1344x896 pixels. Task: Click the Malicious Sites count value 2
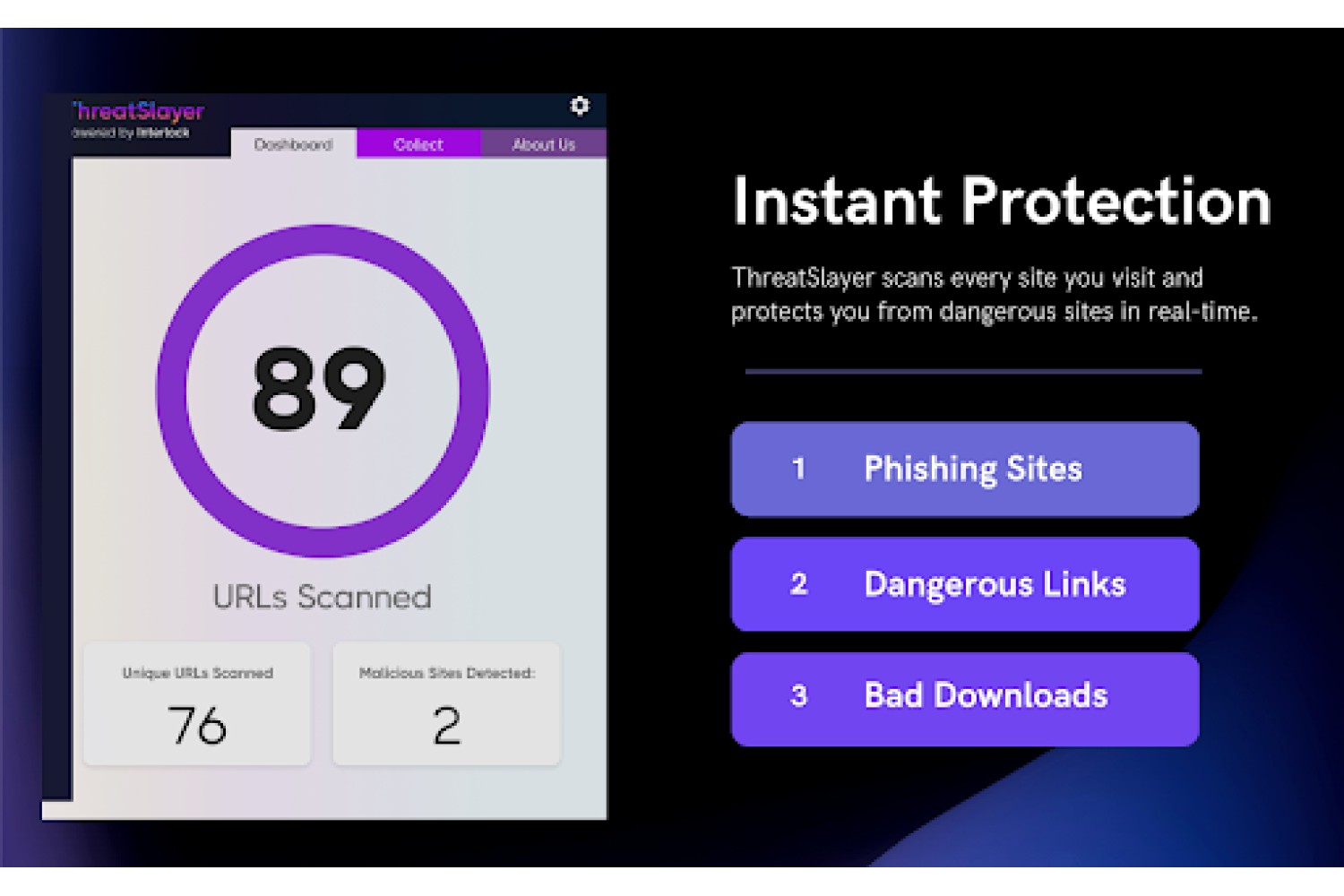coord(446,726)
